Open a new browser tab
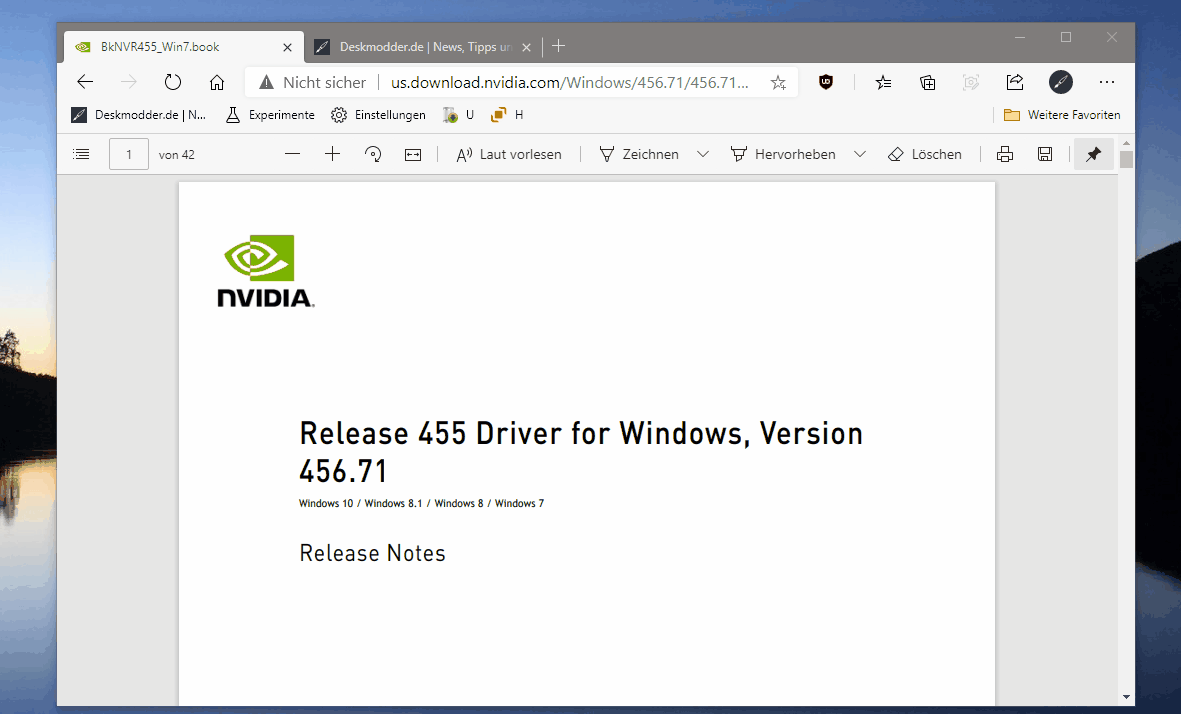 tap(558, 46)
